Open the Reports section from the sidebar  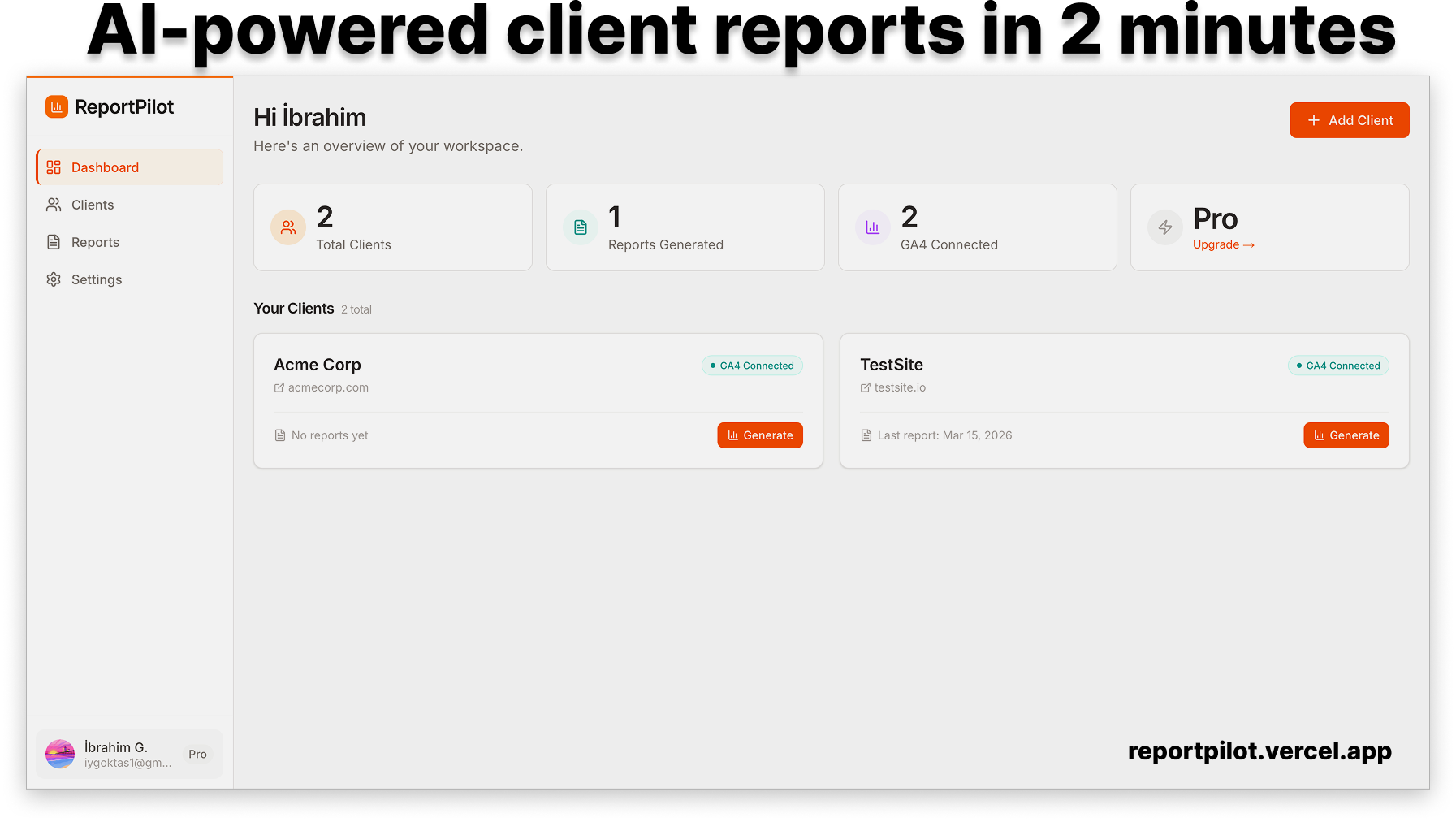95,242
